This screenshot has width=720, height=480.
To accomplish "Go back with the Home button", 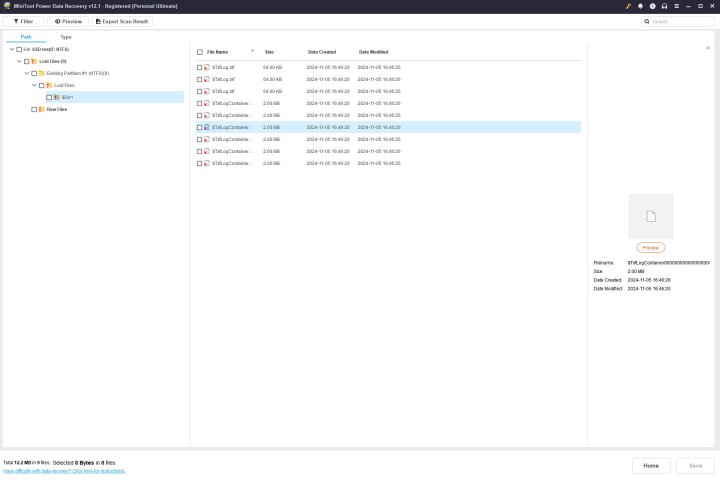I will pyautogui.click(x=651, y=466).
